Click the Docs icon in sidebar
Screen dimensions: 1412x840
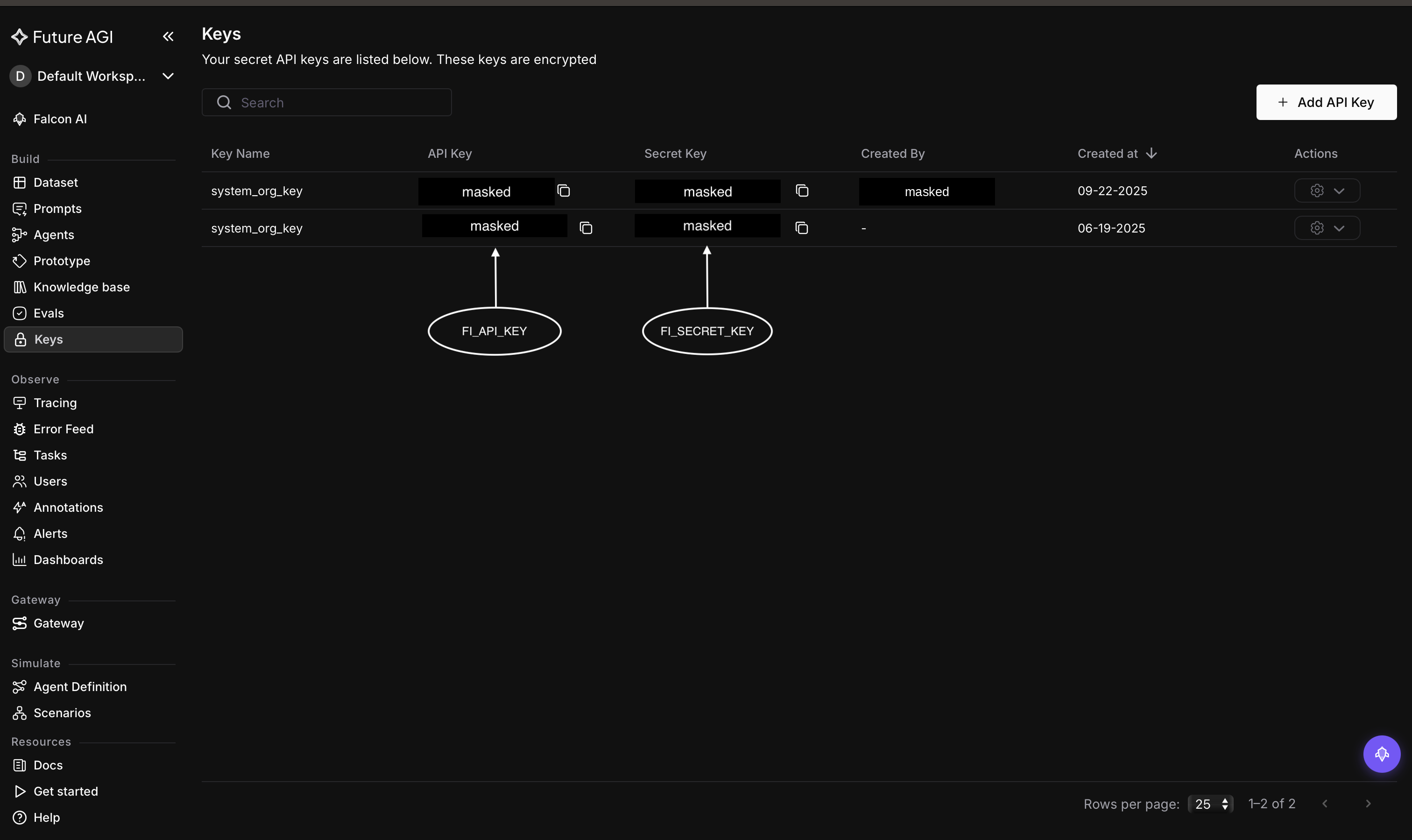pos(20,765)
